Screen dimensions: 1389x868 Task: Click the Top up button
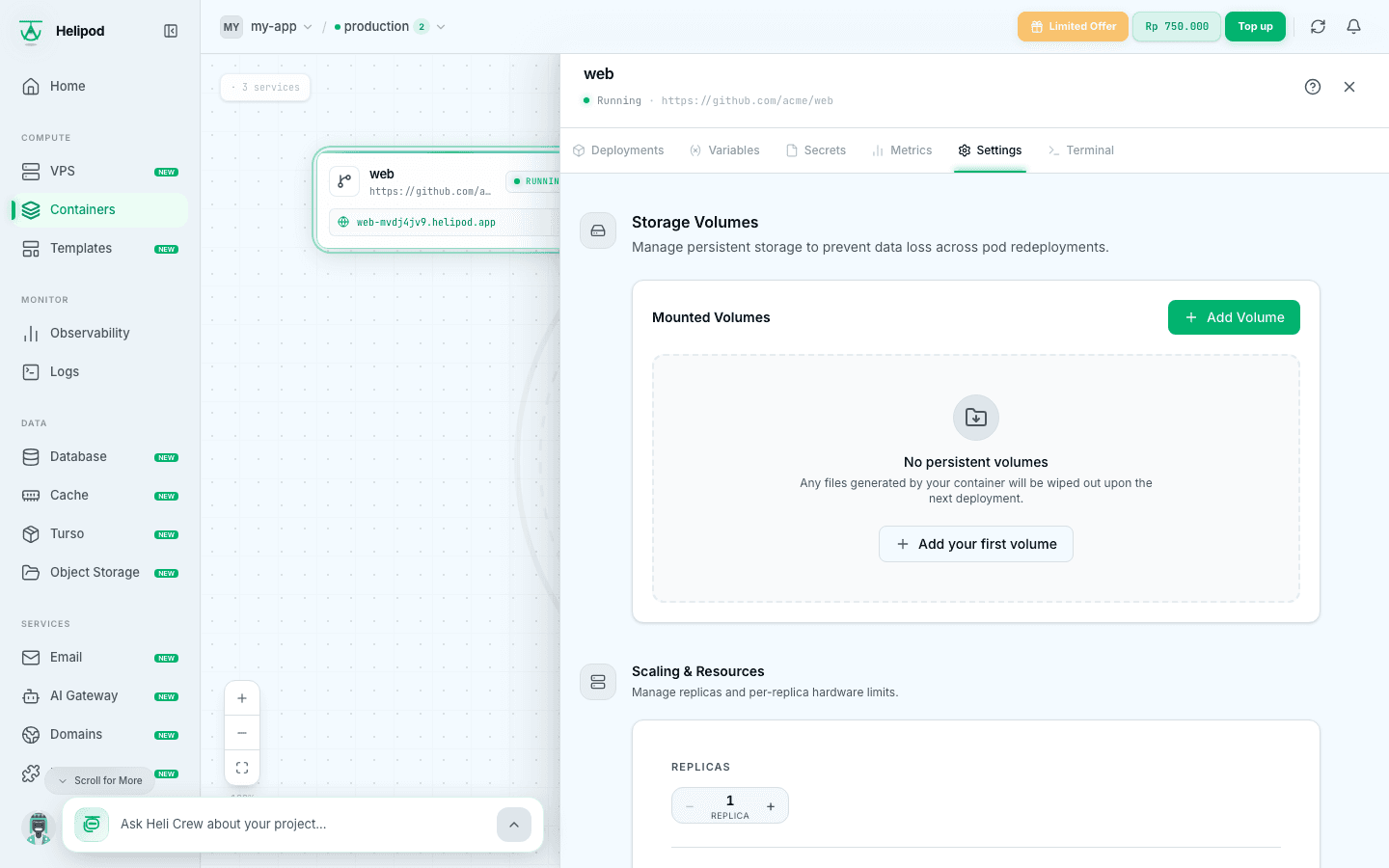[x=1255, y=27]
